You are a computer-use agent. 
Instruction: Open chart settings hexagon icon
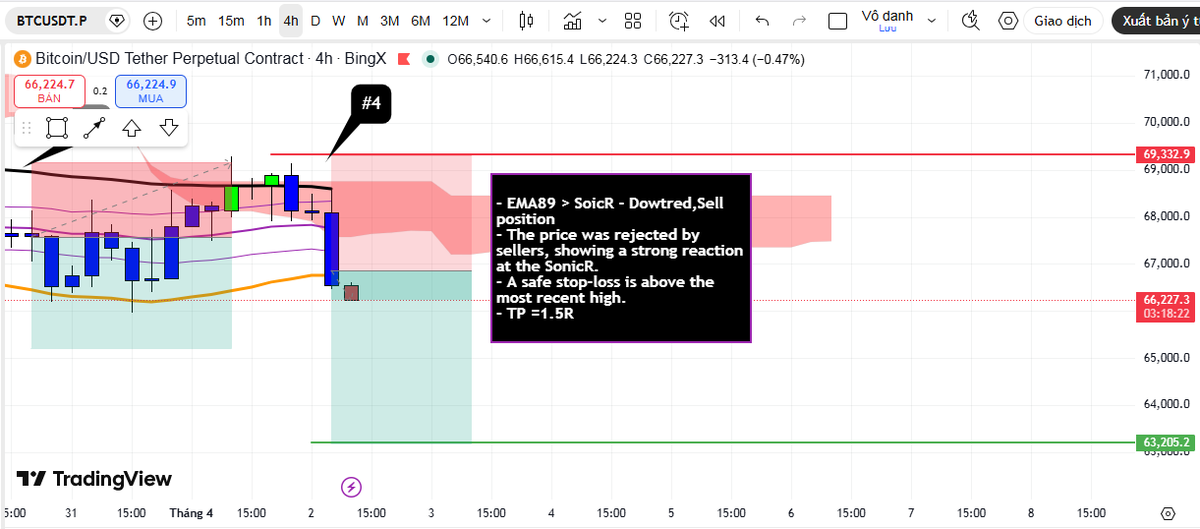[1007, 20]
